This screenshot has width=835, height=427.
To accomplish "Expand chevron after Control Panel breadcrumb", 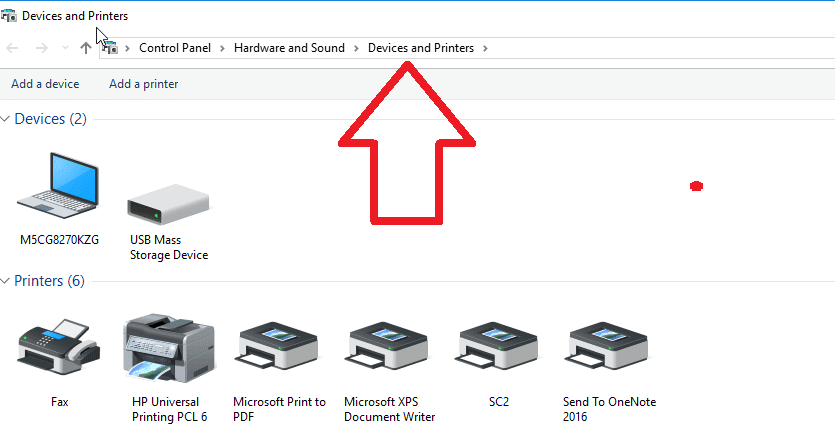I will pyautogui.click(x=223, y=48).
